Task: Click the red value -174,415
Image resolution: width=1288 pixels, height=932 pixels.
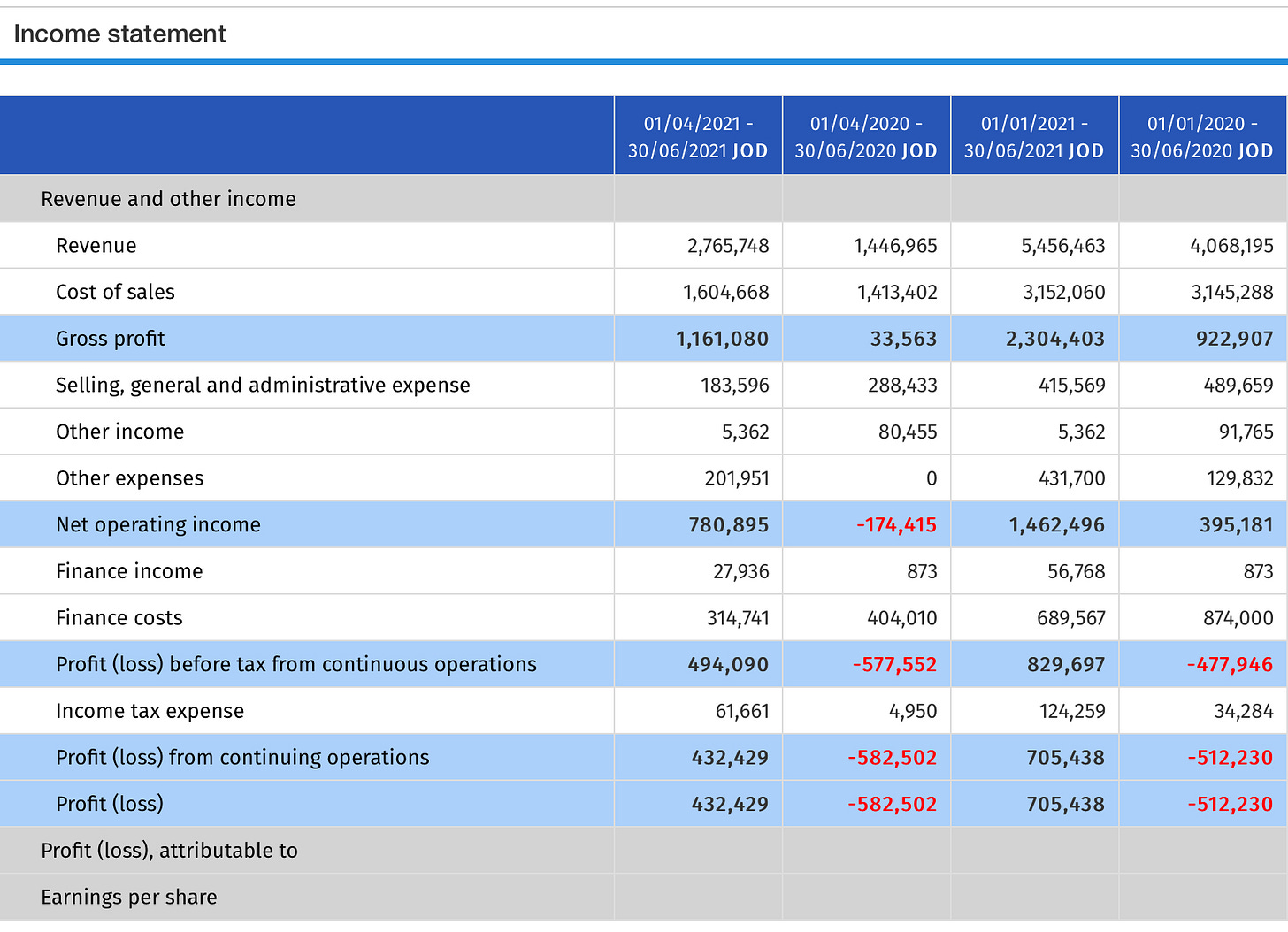Action: pos(896,524)
